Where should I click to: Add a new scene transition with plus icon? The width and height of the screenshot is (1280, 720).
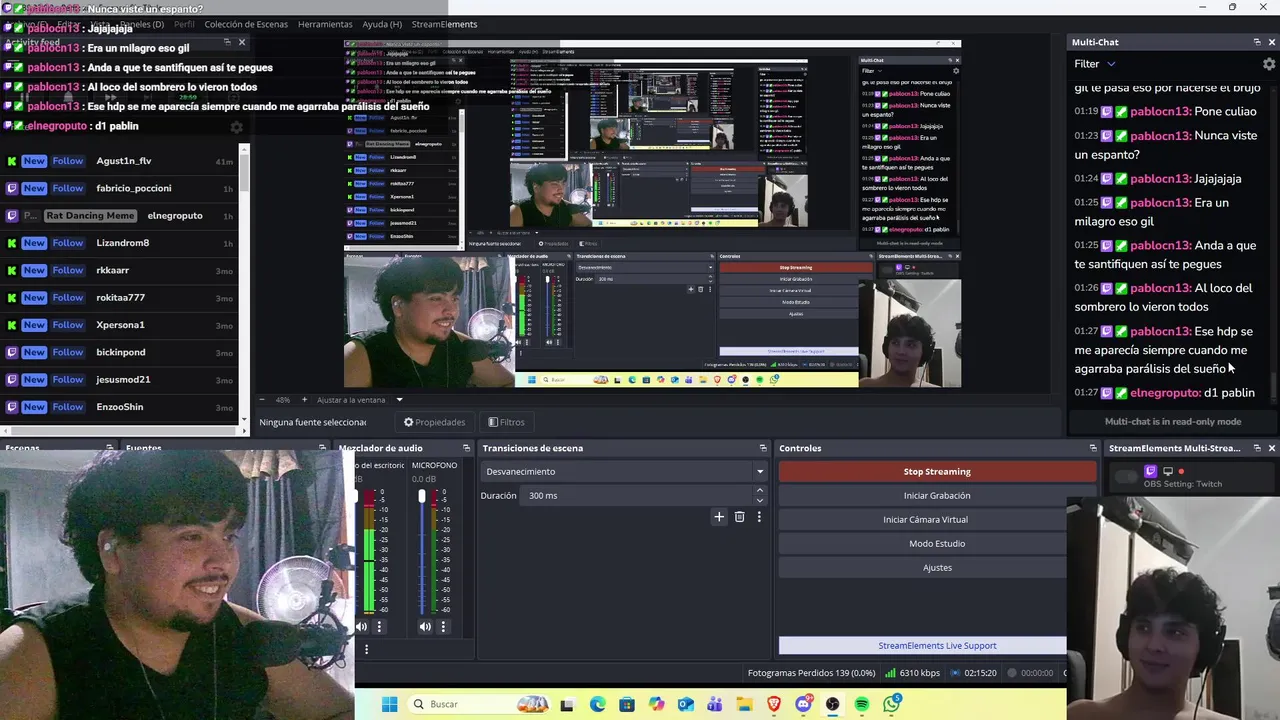(718, 517)
